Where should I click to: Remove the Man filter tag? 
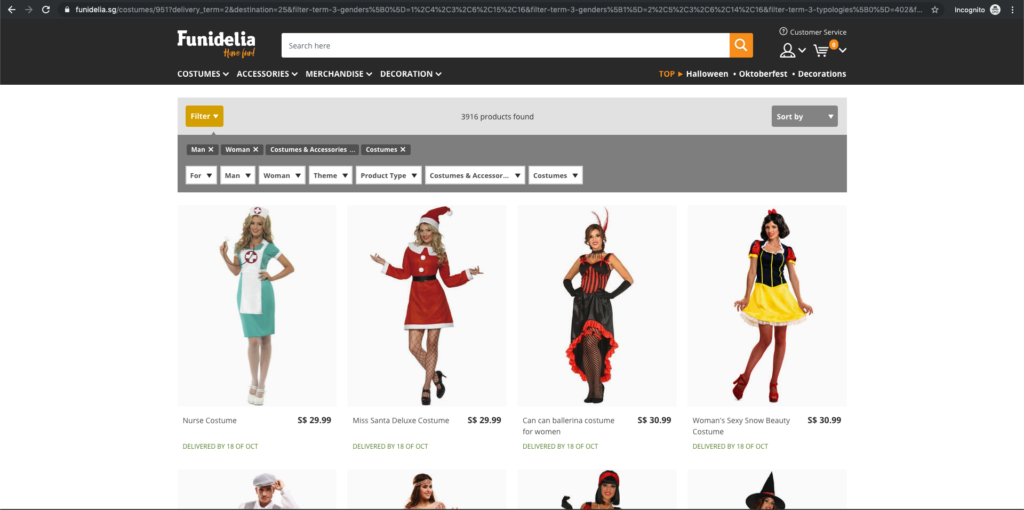(x=211, y=150)
